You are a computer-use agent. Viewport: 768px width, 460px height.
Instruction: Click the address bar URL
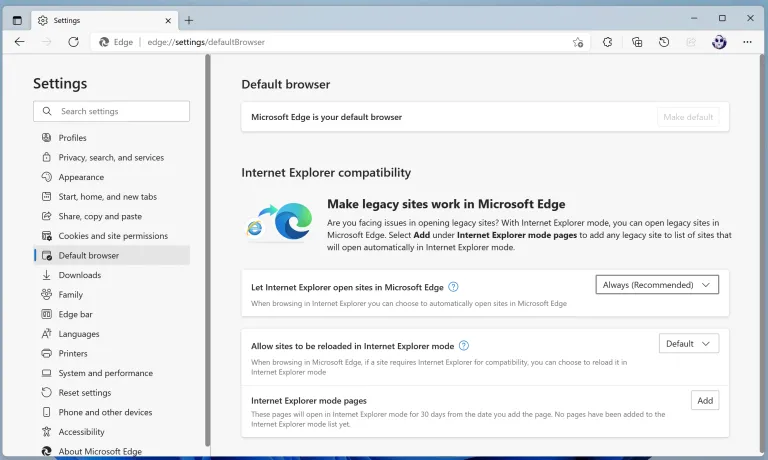point(206,42)
